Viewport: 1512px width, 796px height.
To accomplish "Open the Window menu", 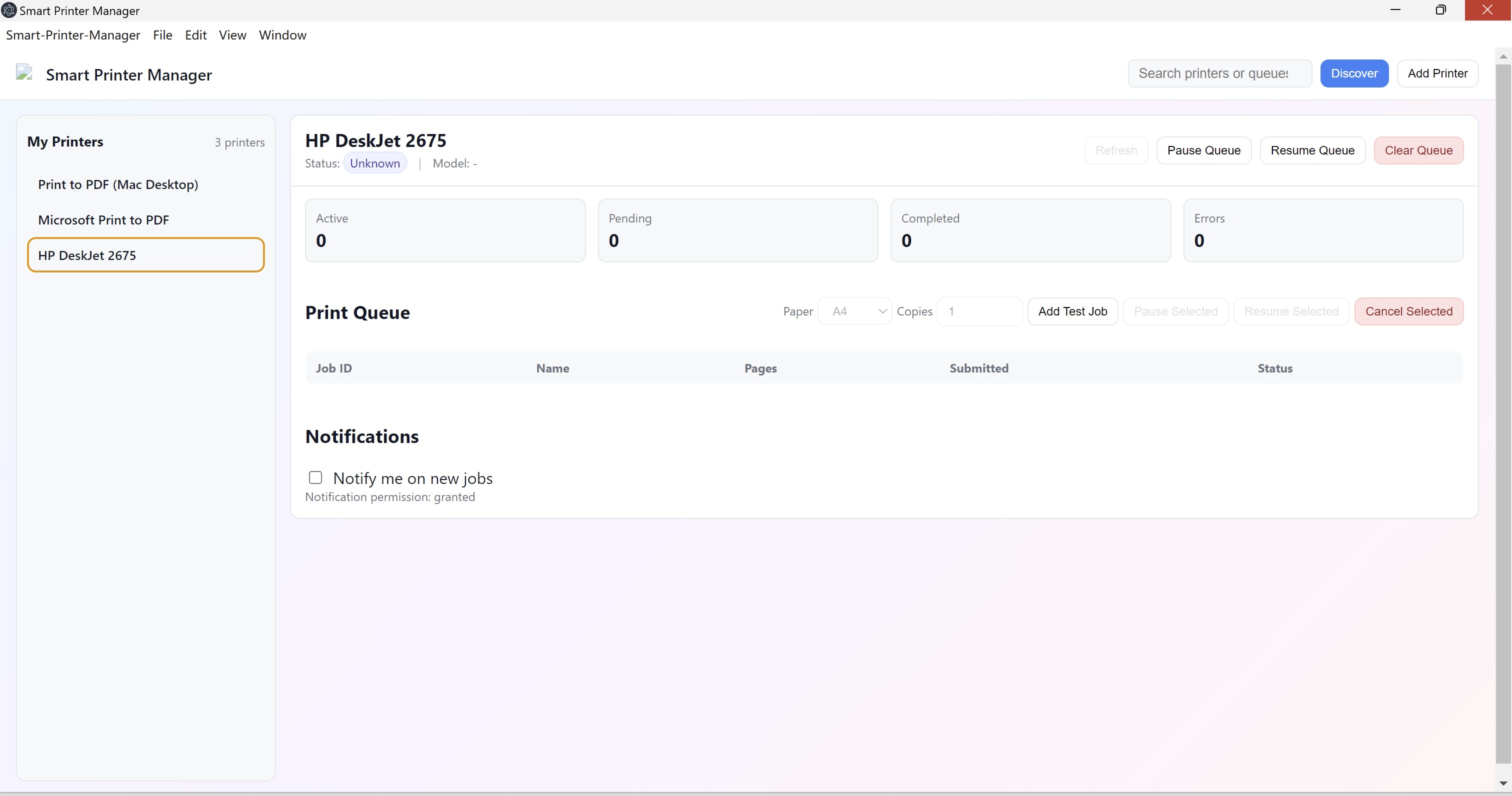I will (x=282, y=35).
